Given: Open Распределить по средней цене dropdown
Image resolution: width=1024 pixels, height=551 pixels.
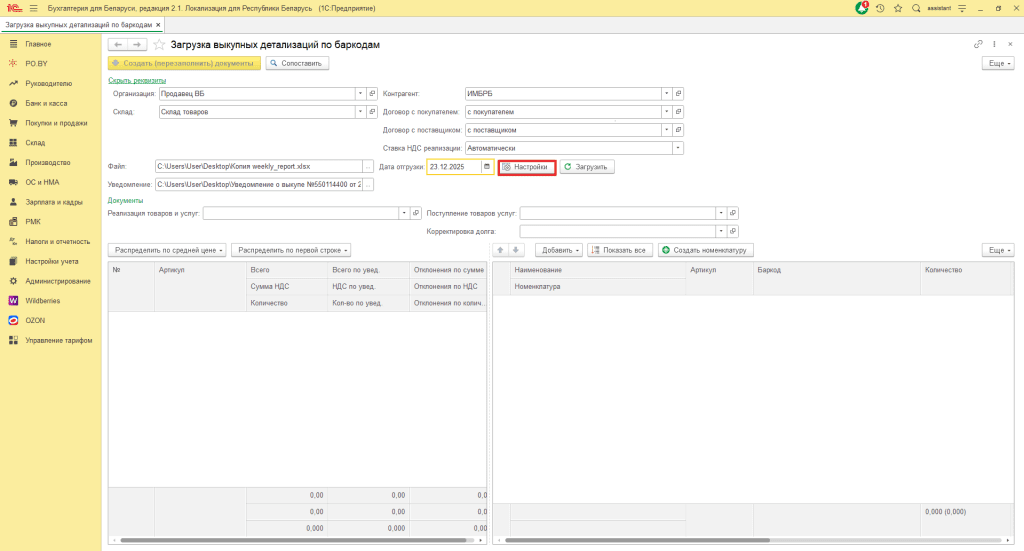Looking at the screenshot, I should point(167,249).
